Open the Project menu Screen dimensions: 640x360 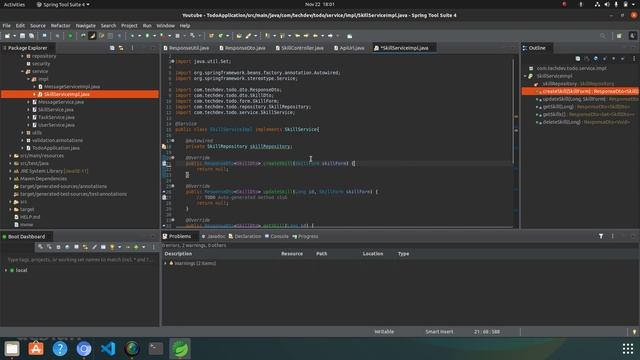pos(129,25)
